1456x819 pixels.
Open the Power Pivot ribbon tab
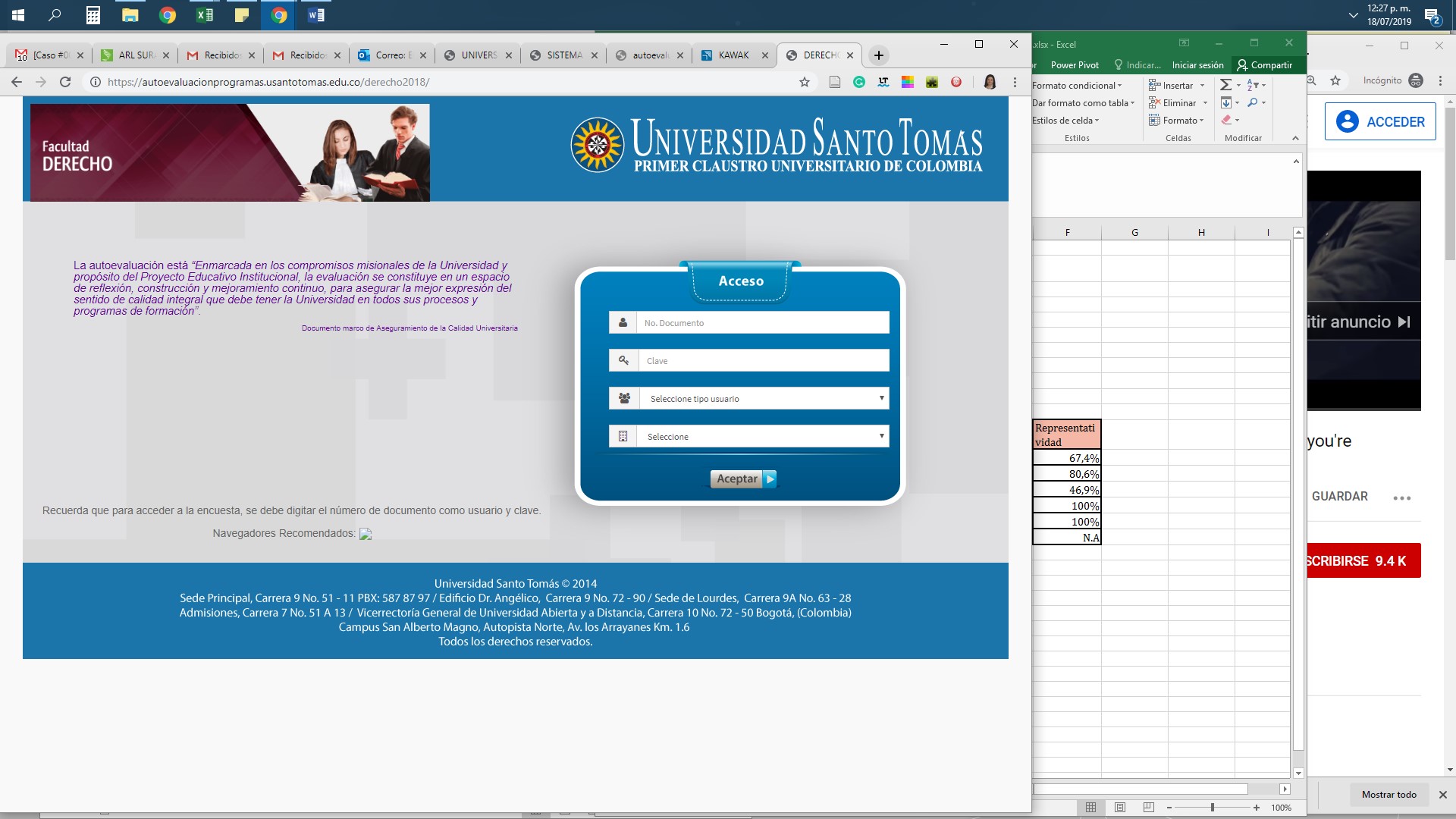click(x=1075, y=64)
